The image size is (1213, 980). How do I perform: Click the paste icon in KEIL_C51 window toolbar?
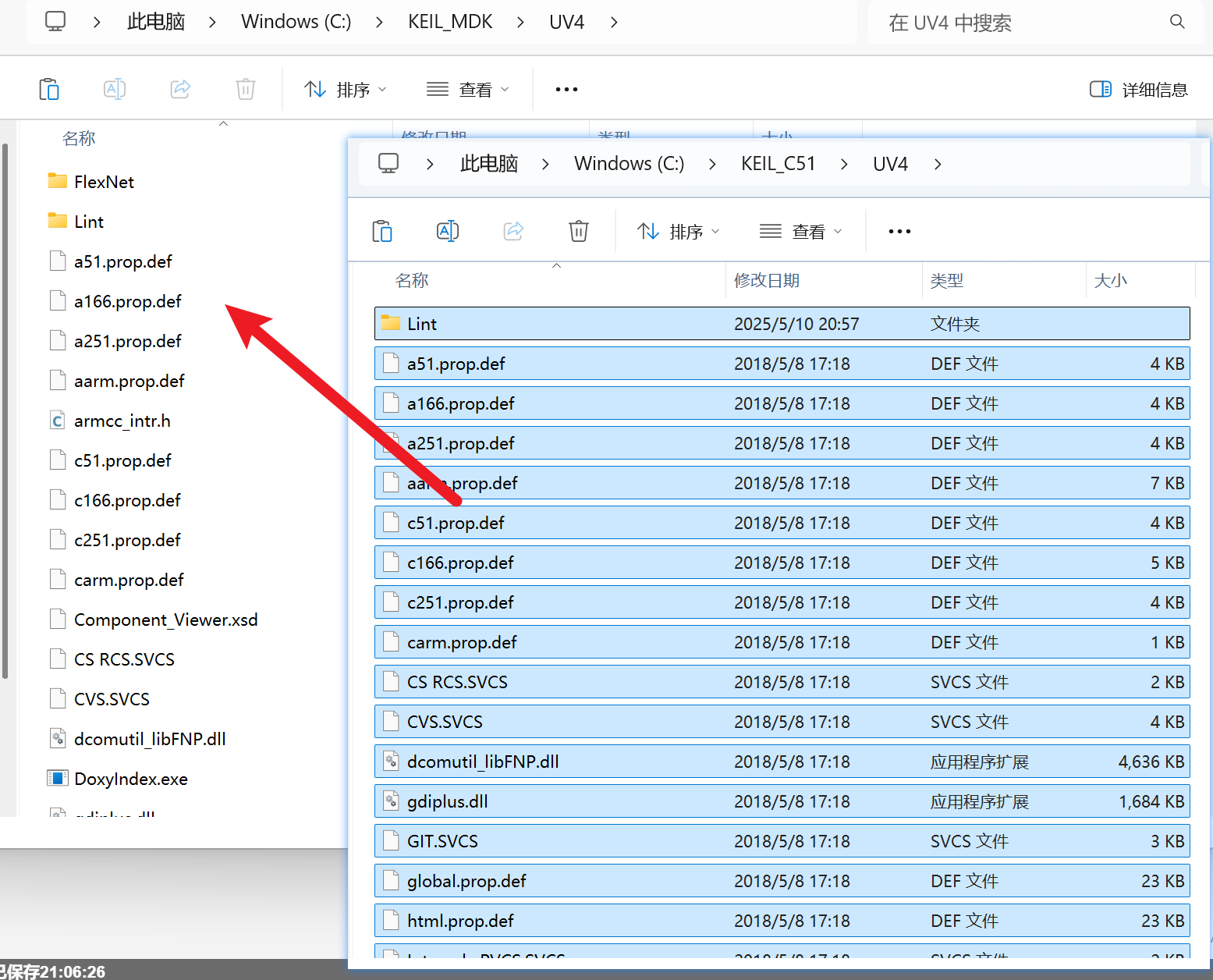pyautogui.click(x=382, y=231)
